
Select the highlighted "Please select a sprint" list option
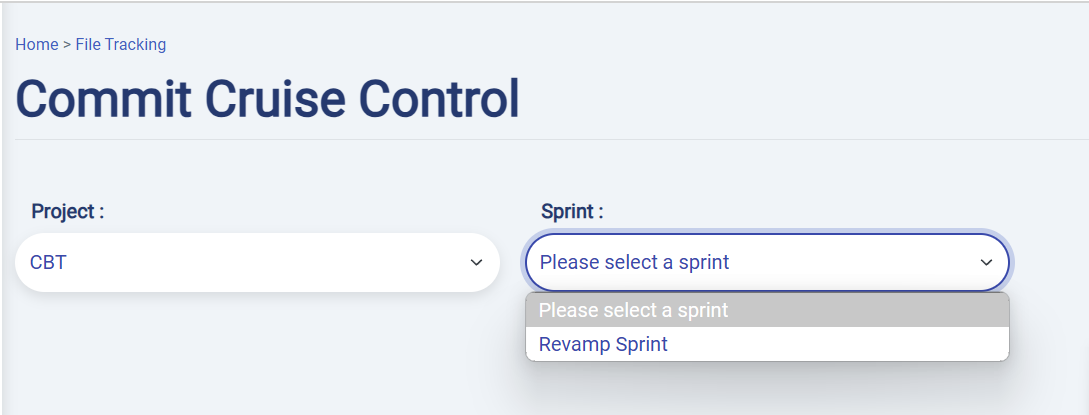(x=634, y=310)
